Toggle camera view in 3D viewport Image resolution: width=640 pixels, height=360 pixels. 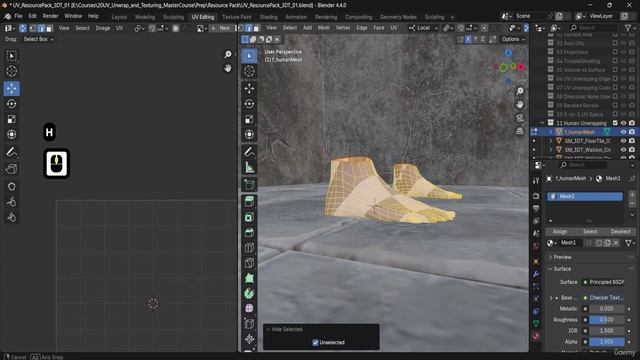520,118
